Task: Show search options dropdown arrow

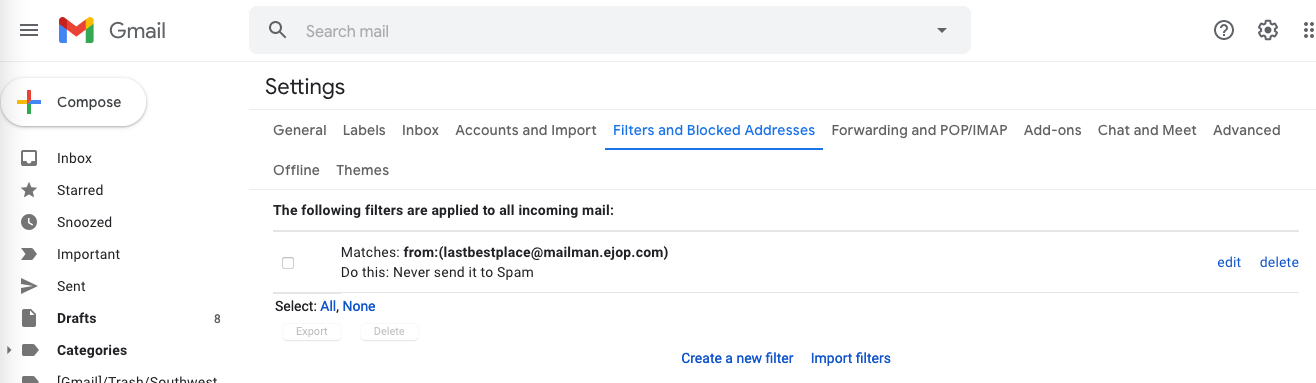Action: pos(941,31)
